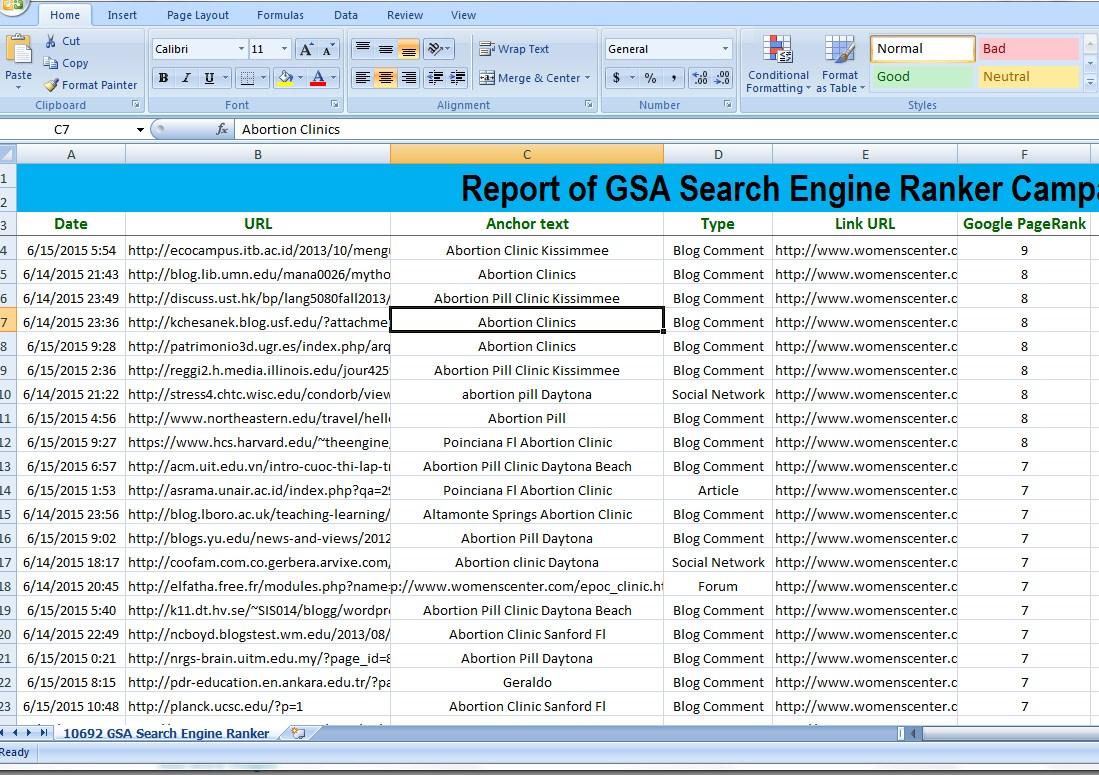Toggle center text alignment
1099x775 pixels.
point(385,79)
